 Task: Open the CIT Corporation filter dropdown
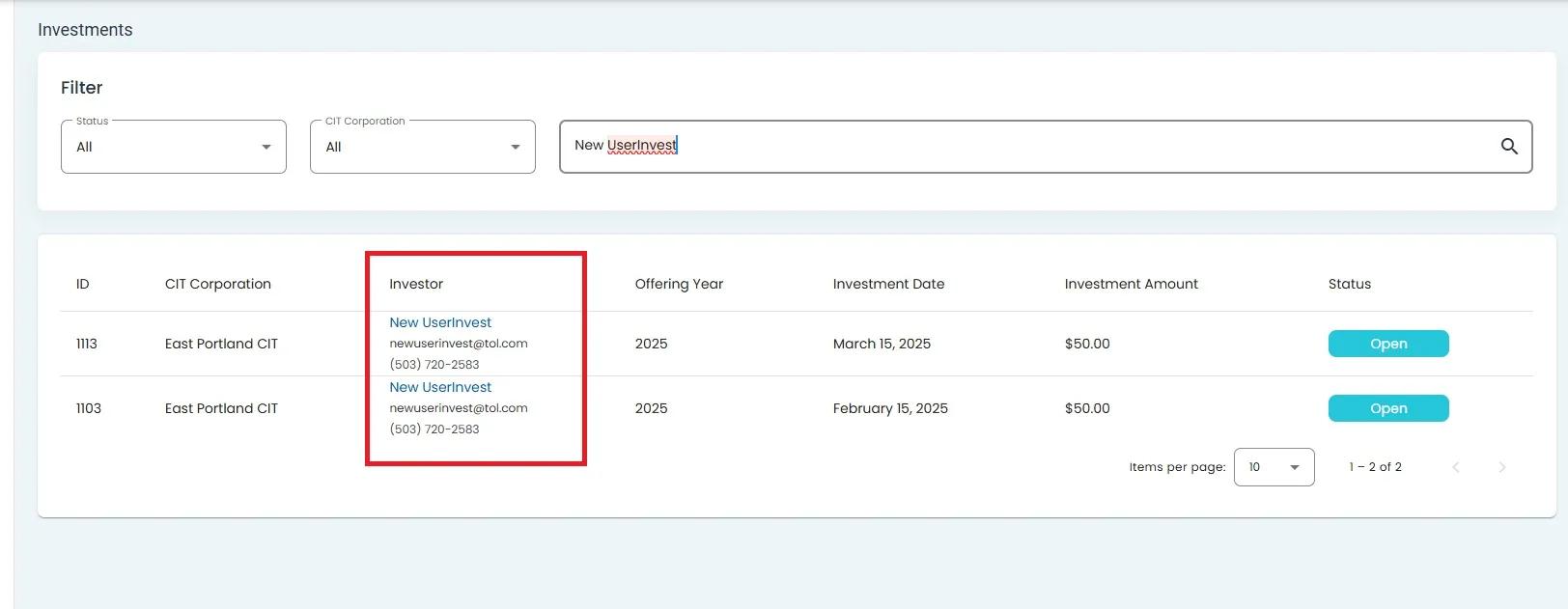coord(422,147)
